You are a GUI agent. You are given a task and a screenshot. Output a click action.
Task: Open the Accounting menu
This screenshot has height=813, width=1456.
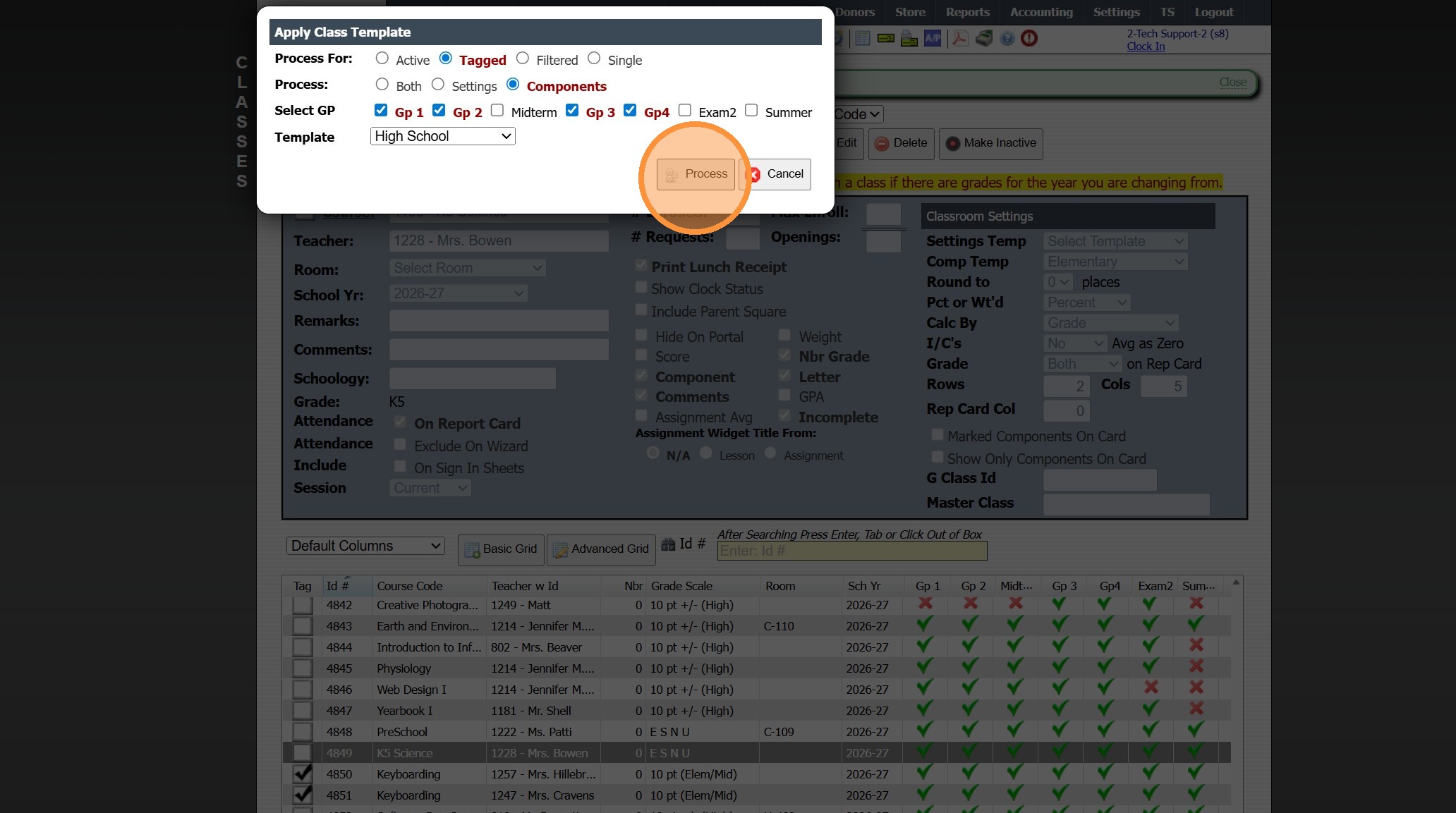coord(1041,12)
